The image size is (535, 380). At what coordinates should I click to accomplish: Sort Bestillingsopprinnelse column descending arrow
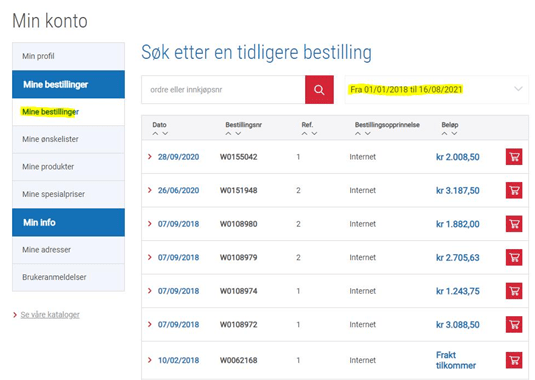(367, 133)
